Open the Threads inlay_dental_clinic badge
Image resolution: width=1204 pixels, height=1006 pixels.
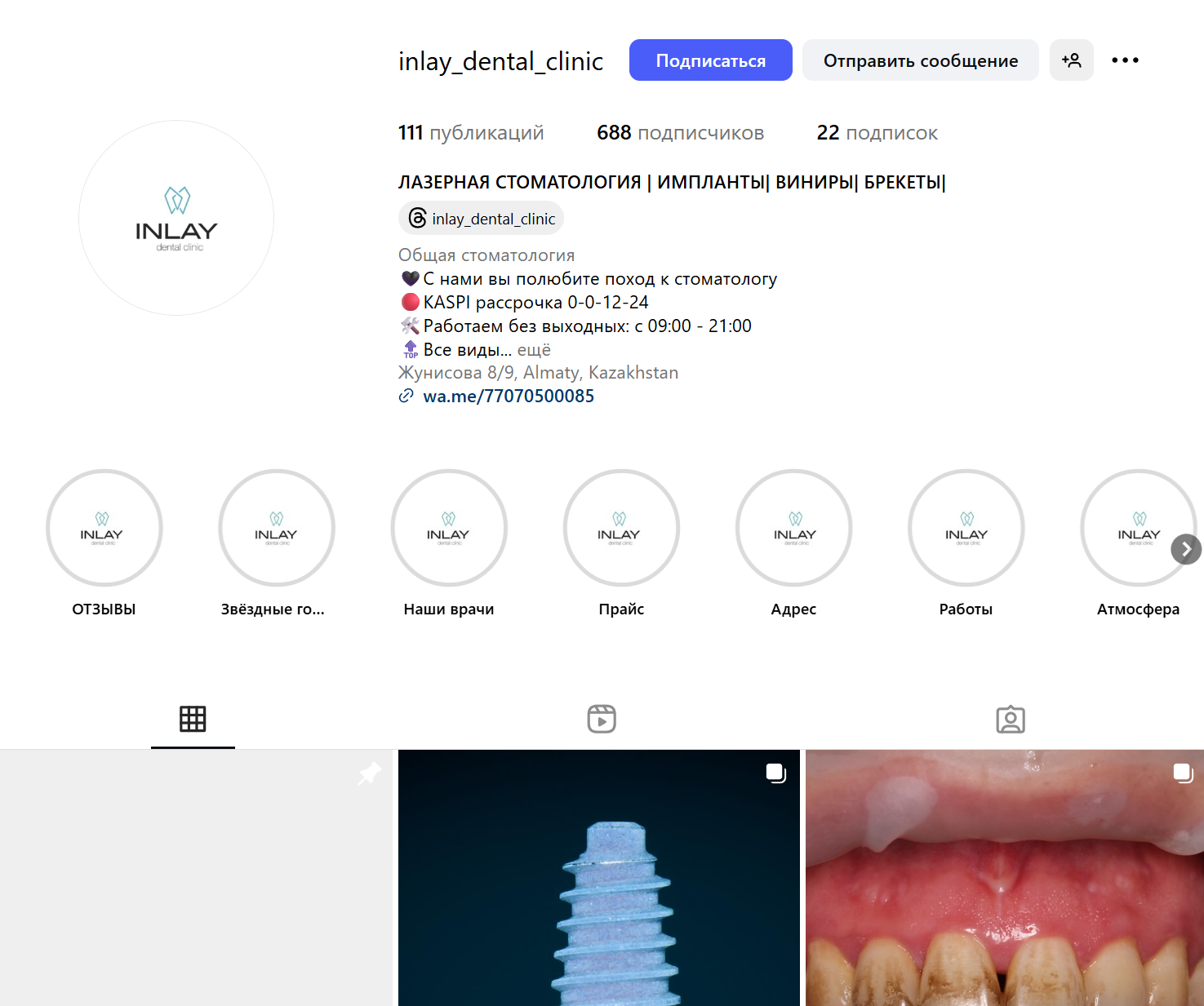coord(482,219)
